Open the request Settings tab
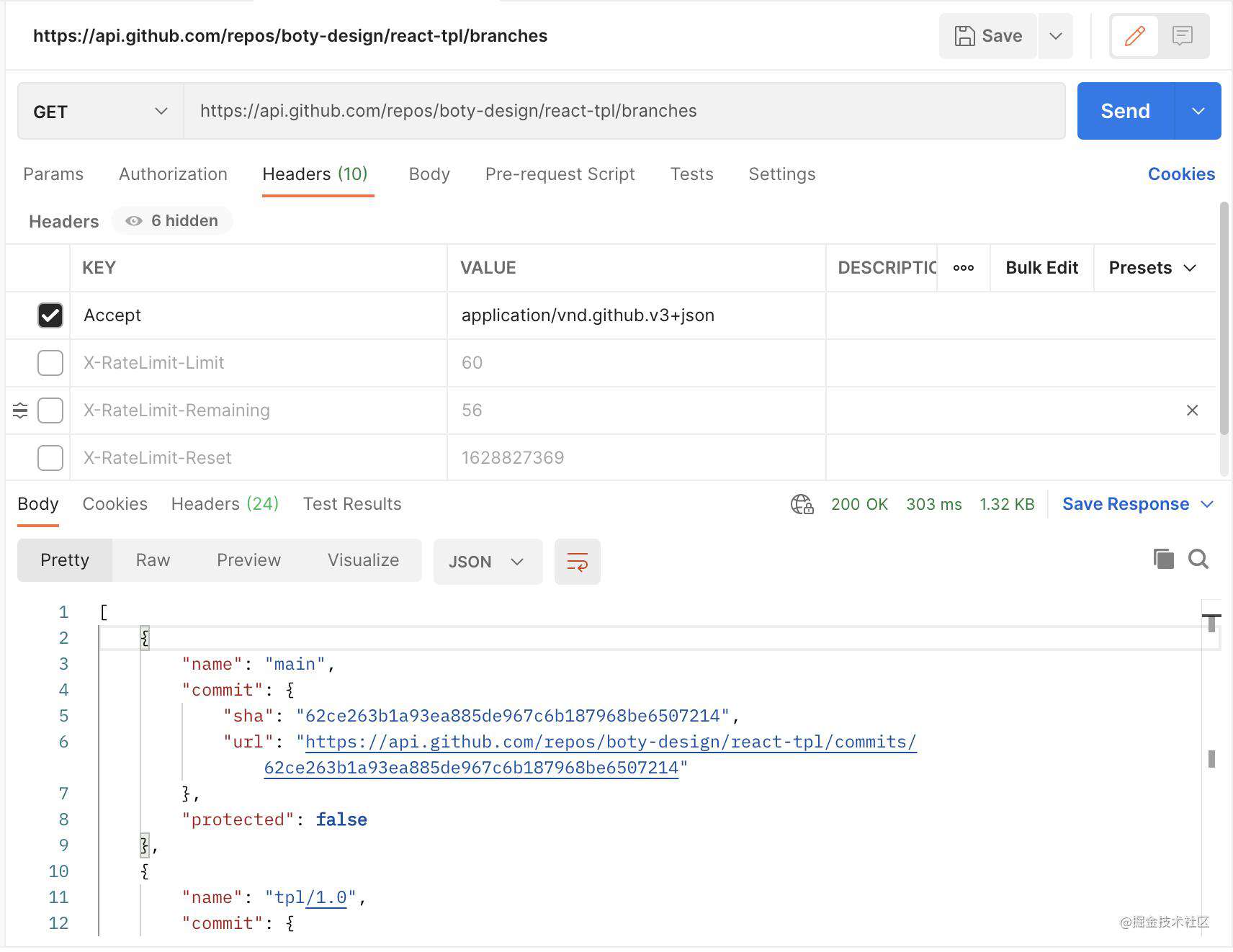 pos(782,174)
